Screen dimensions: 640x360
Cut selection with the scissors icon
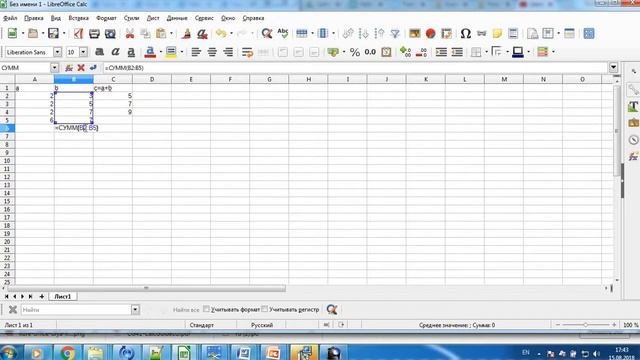point(130,33)
